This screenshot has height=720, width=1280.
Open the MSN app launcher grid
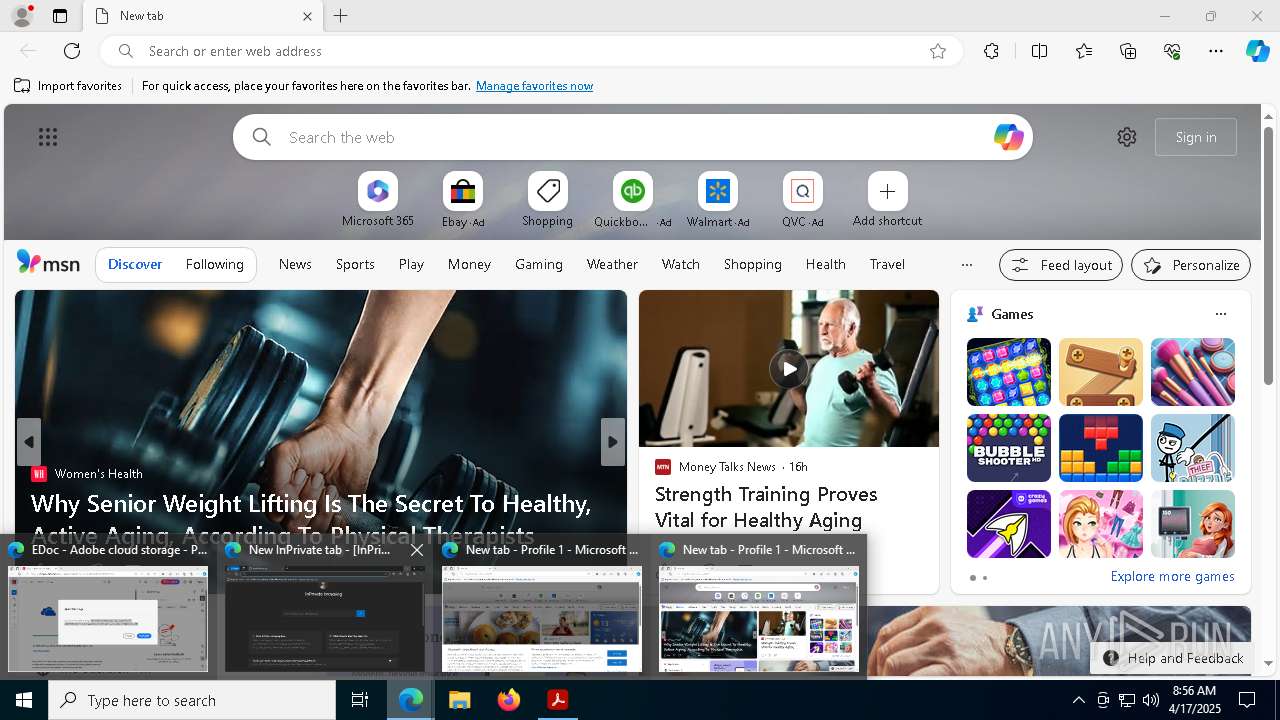(48, 137)
